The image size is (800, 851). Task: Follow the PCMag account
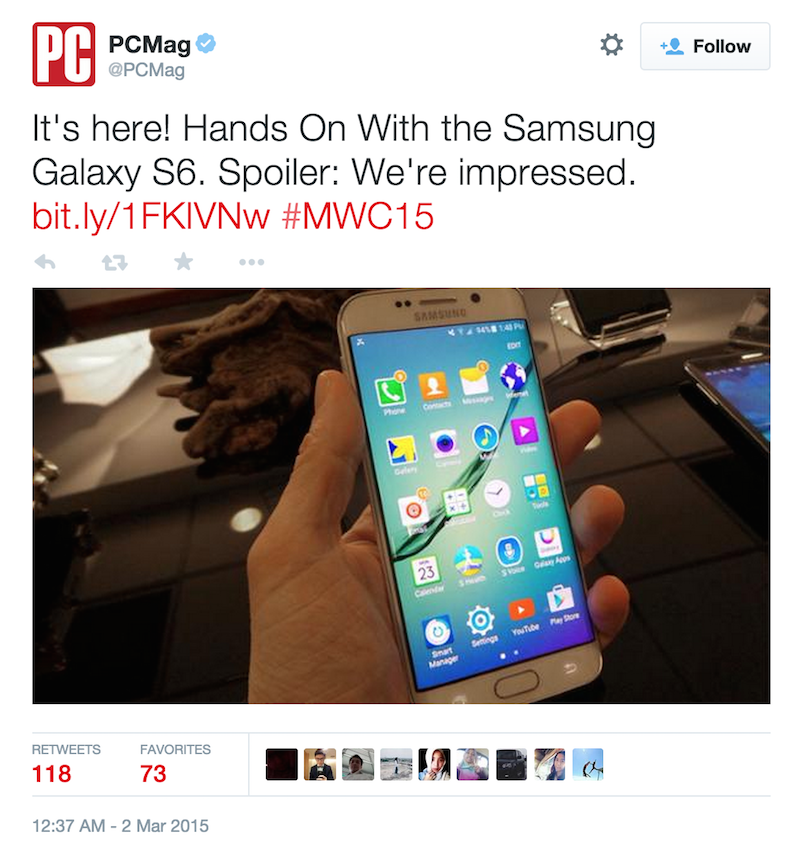(705, 46)
